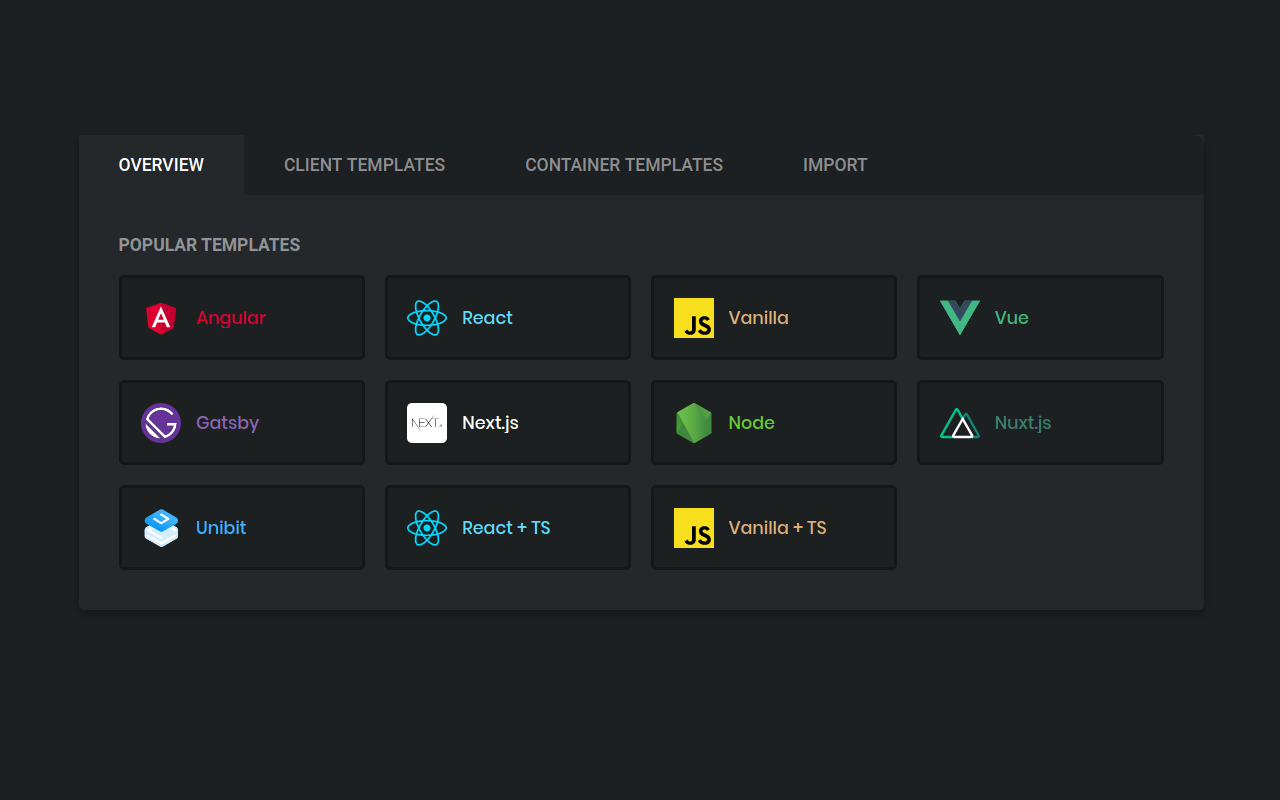The height and width of the screenshot is (800, 1280).
Task: Click the yellow JS icon on Vanilla card
Action: (x=694, y=318)
